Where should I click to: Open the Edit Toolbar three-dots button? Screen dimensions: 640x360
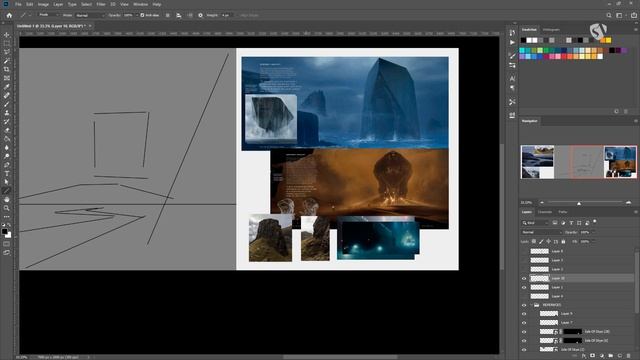tap(7, 217)
